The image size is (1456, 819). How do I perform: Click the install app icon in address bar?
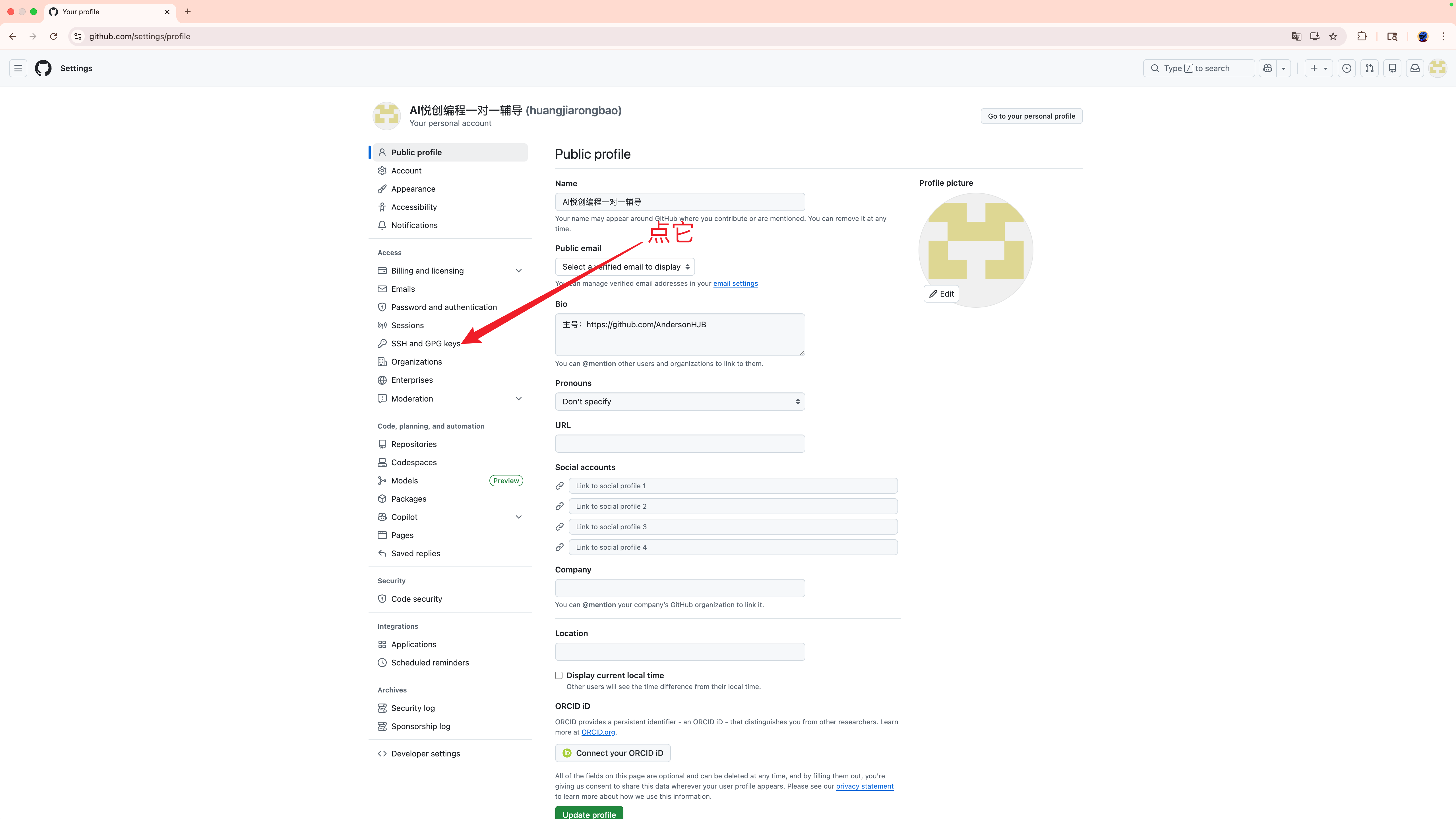(x=1315, y=36)
